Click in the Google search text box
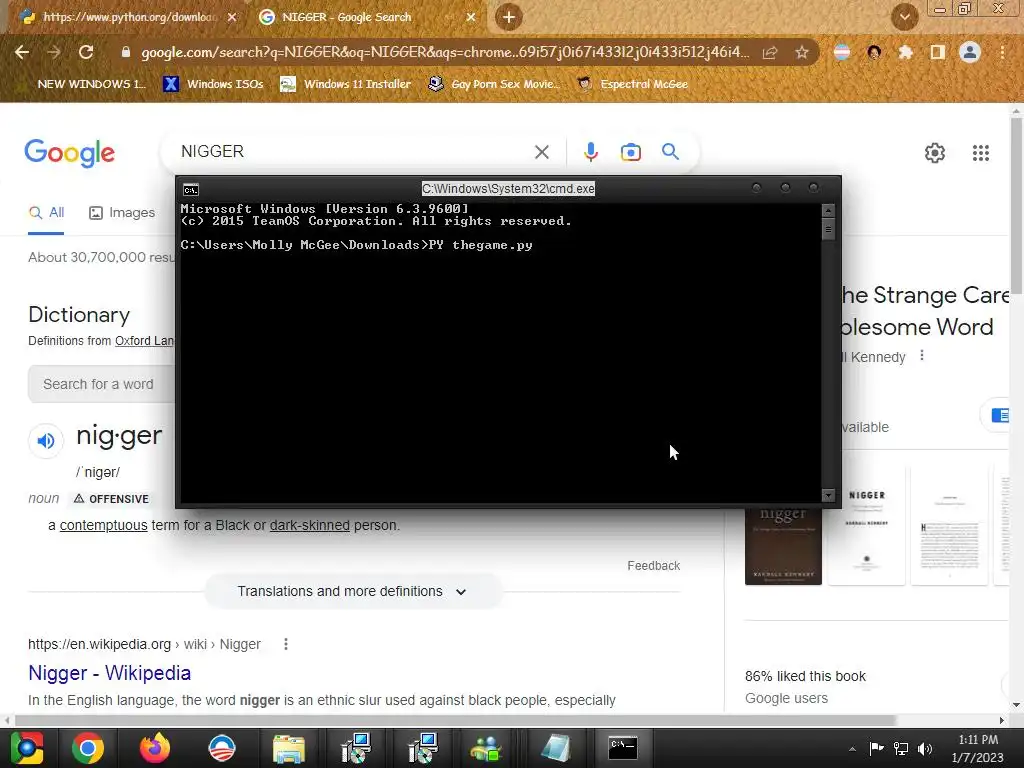Image resolution: width=1024 pixels, height=768 pixels. pos(353,152)
